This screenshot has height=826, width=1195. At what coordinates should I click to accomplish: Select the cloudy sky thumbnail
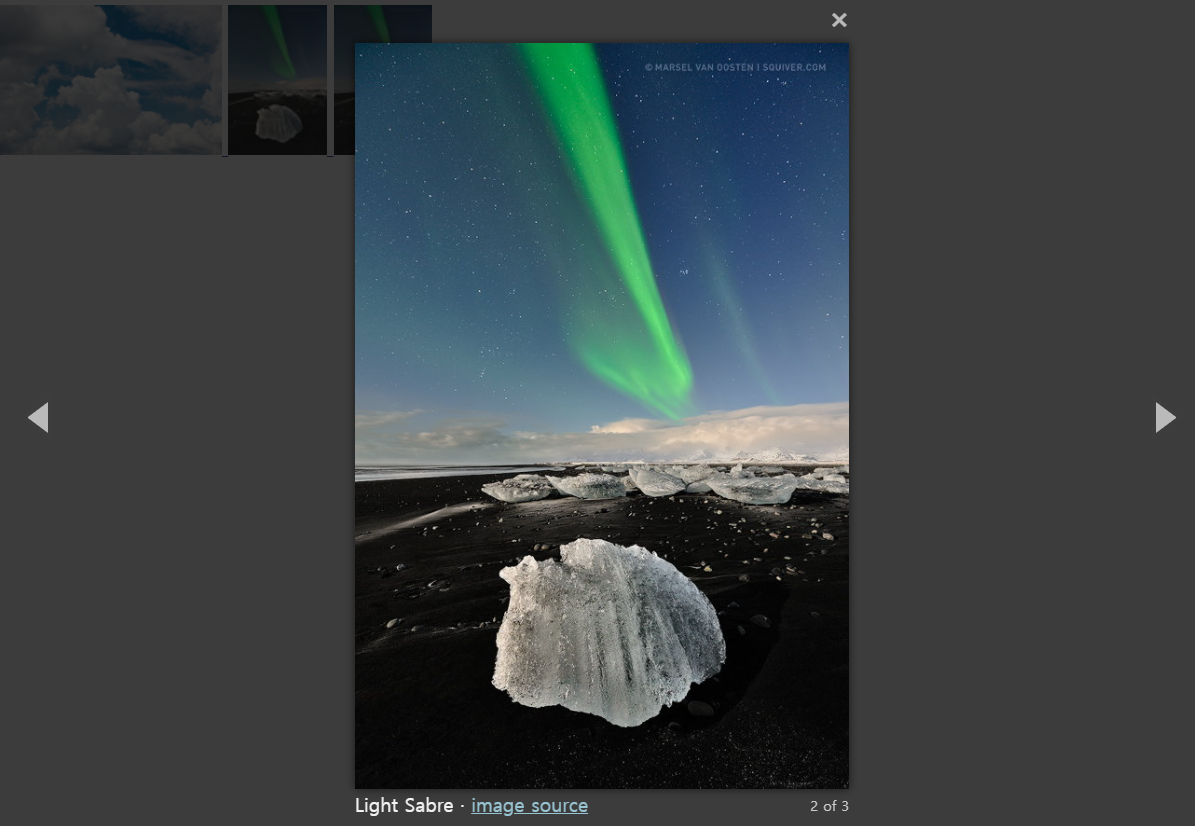tap(111, 79)
